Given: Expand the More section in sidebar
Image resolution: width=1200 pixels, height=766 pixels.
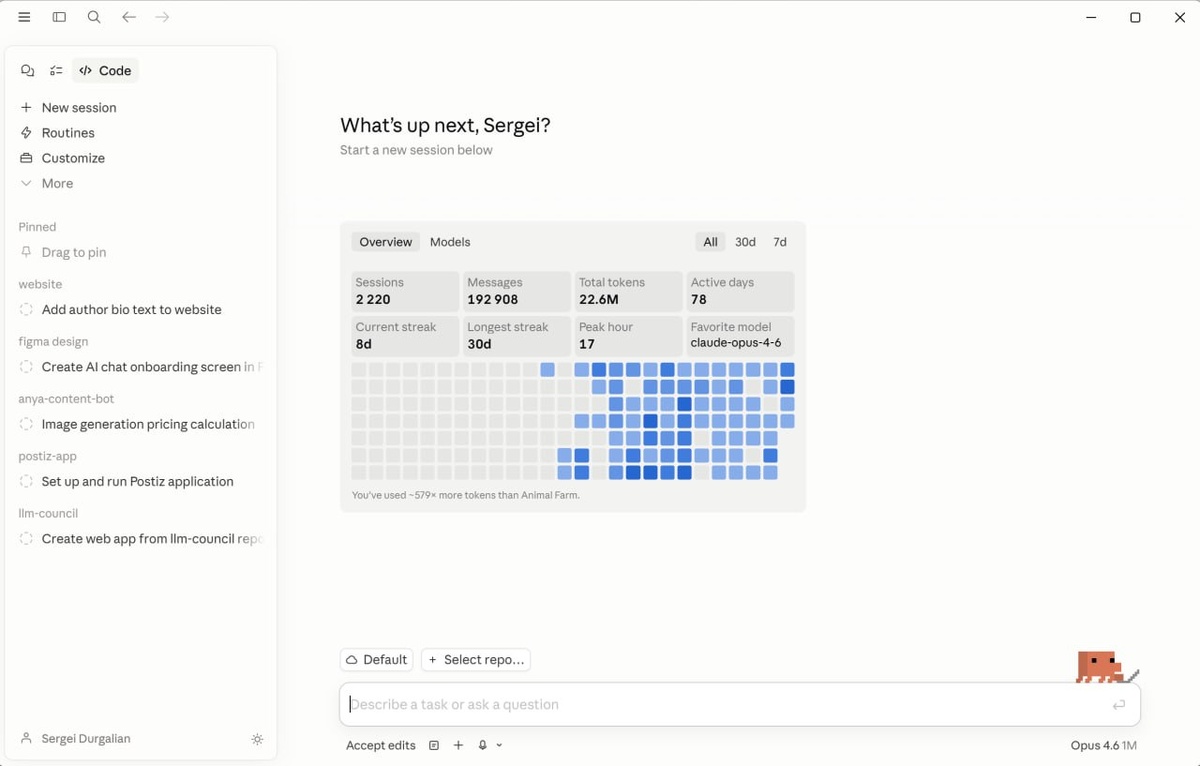Looking at the screenshot, I should 57,183.
